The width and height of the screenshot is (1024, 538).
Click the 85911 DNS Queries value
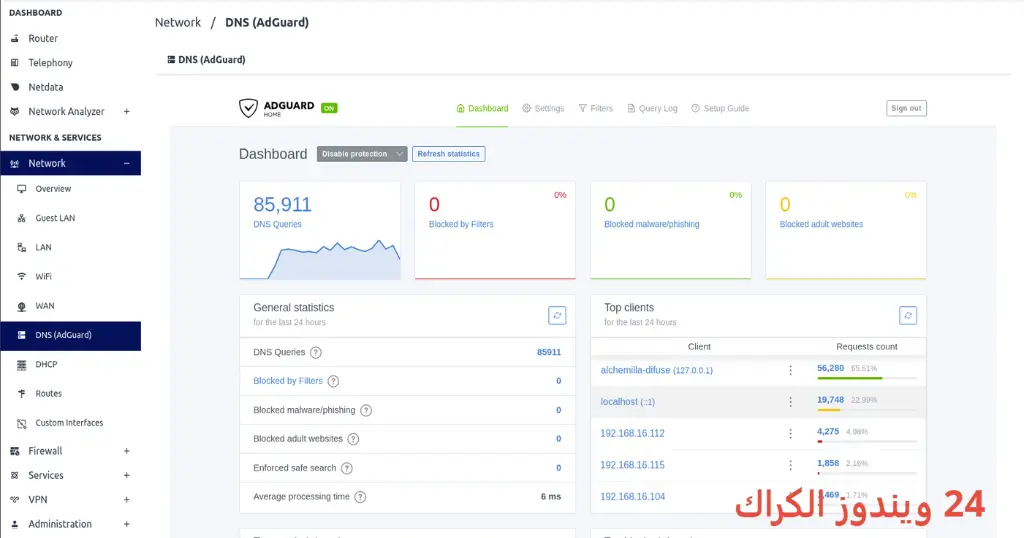[x=549, y=352]
